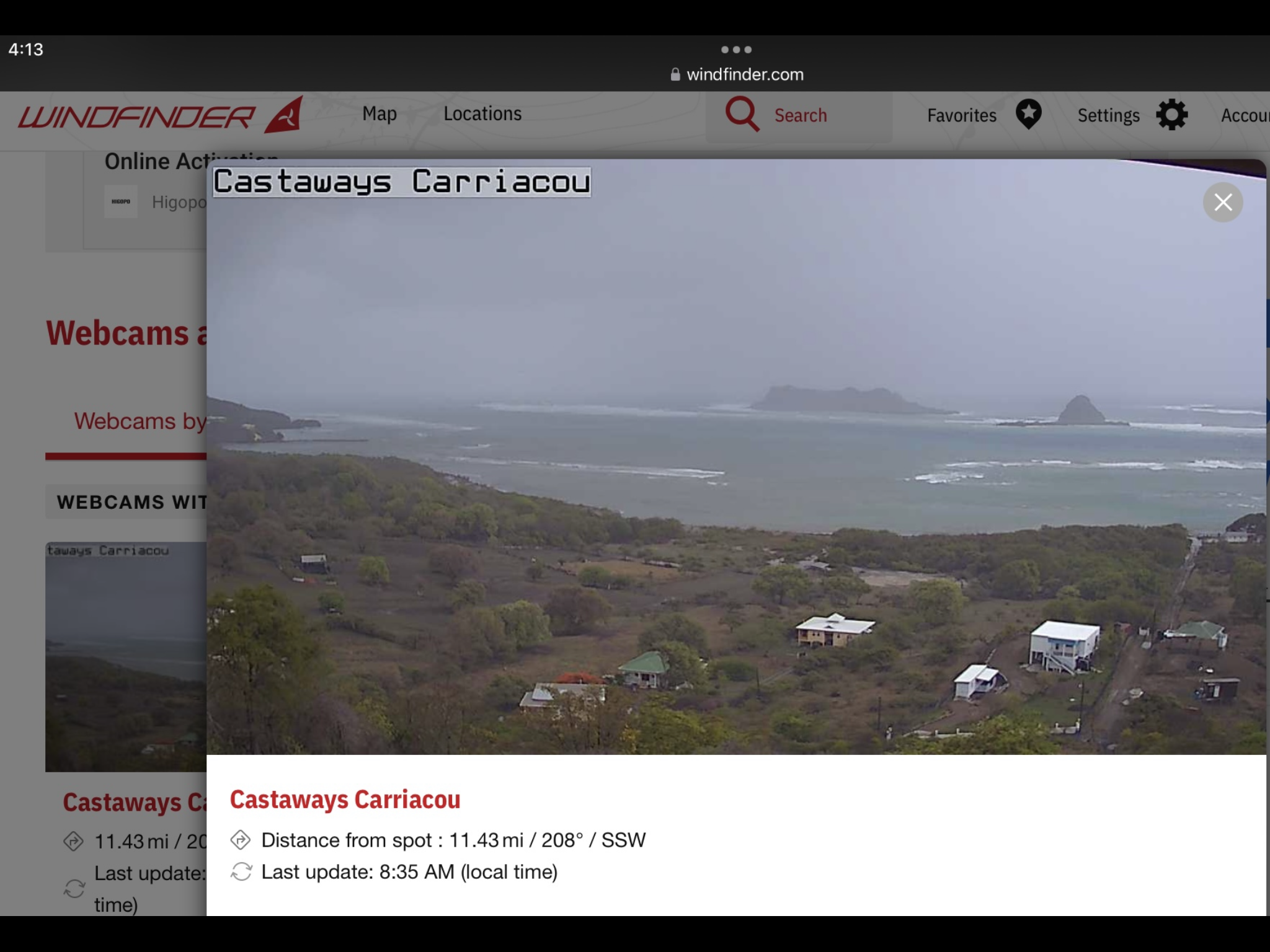This screenshot has width=1270, height=952.
Task: Click the refresh icon beside Last update in popup
Action: point(241,871)
